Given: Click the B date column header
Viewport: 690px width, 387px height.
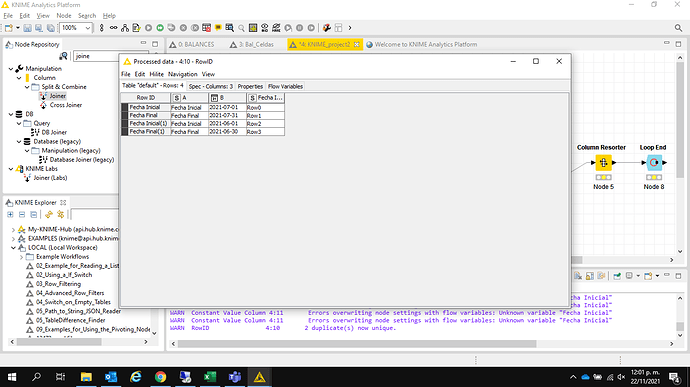Looking at the screenshot, I should [x=227, y=98].
